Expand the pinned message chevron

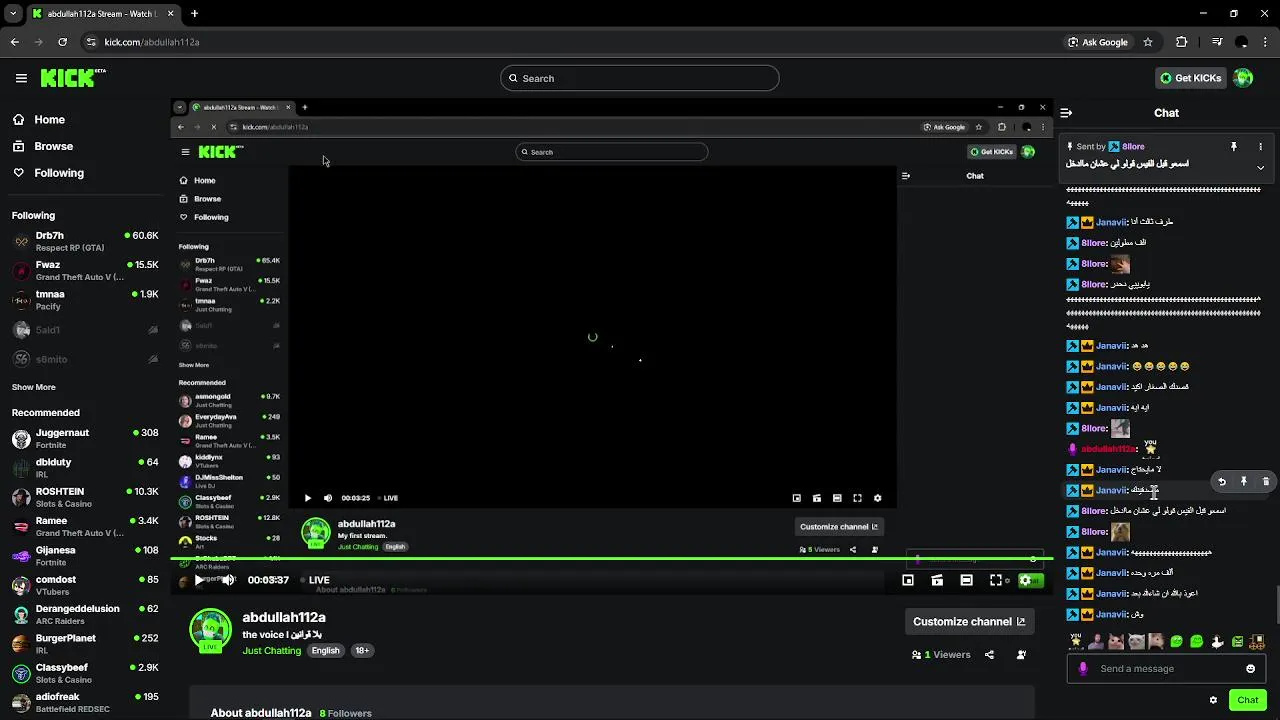(x=1260, y=168)
